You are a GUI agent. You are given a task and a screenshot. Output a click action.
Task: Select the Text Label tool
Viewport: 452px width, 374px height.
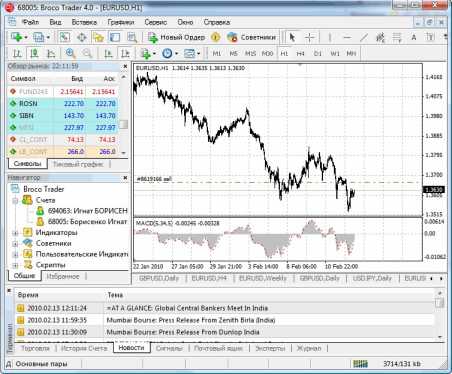[x=430, y=37]
